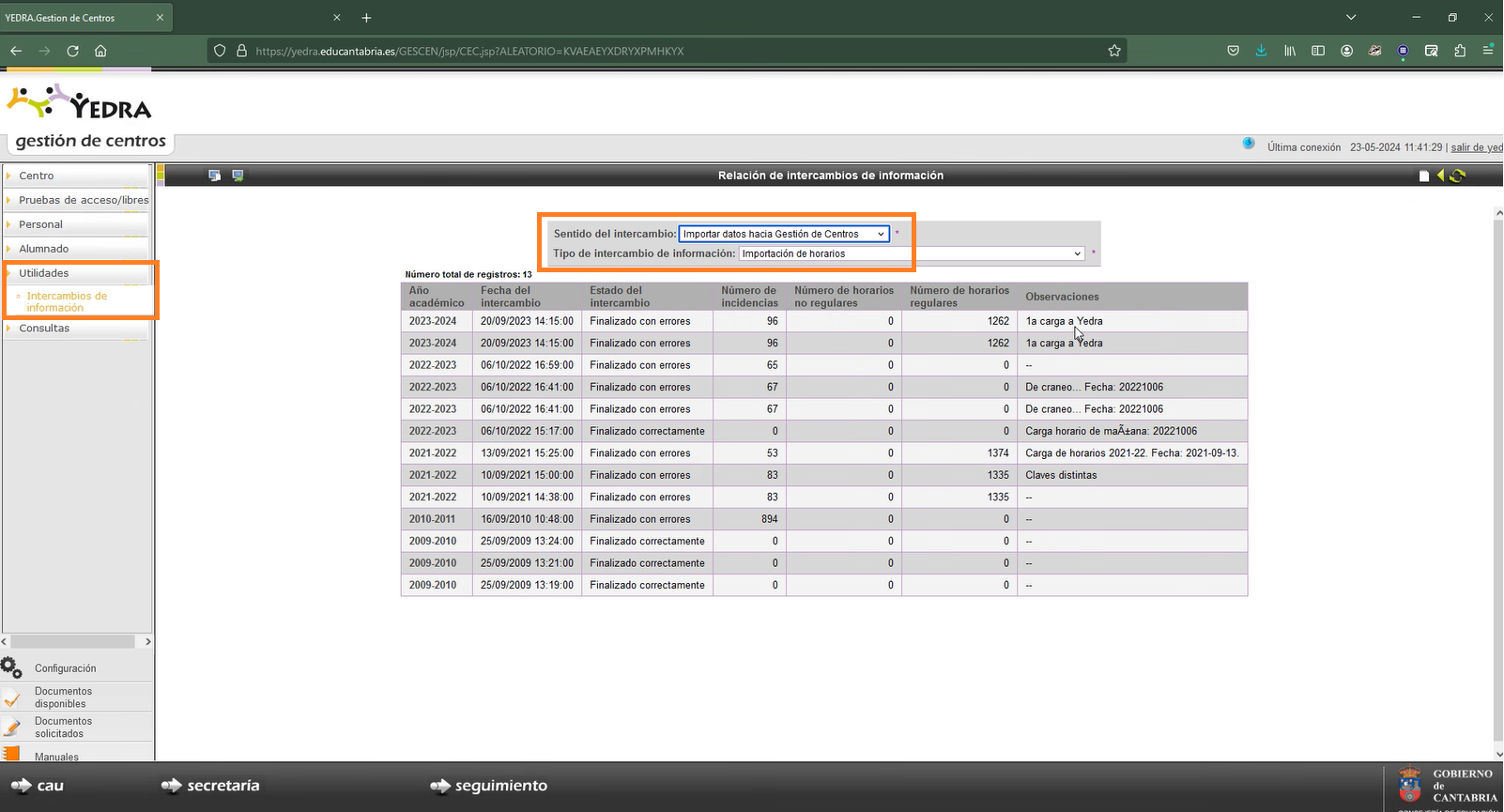
Task: Open the Firefox account icon
Action: point(1346,51)
